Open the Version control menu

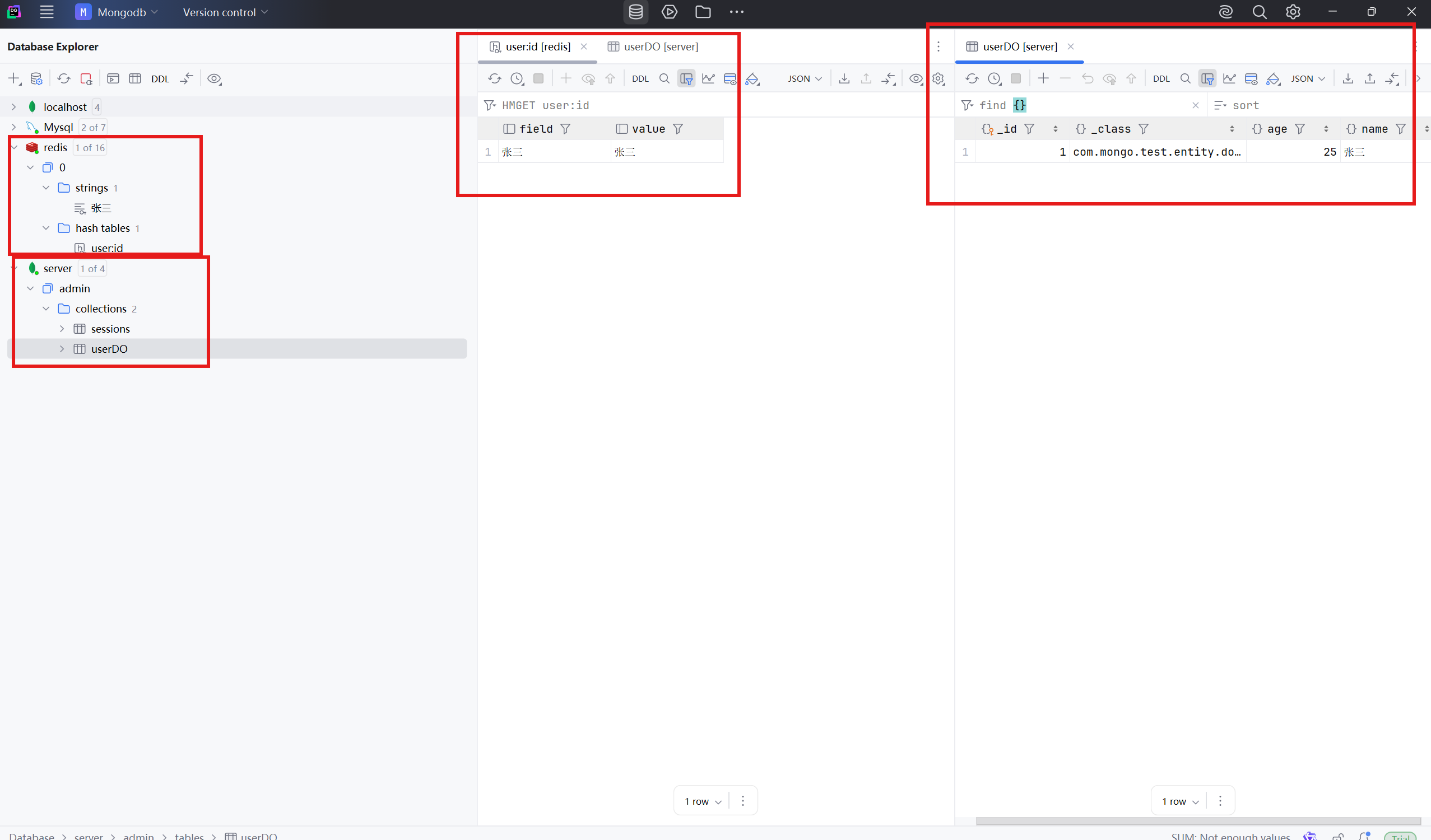tap(225, 12)
